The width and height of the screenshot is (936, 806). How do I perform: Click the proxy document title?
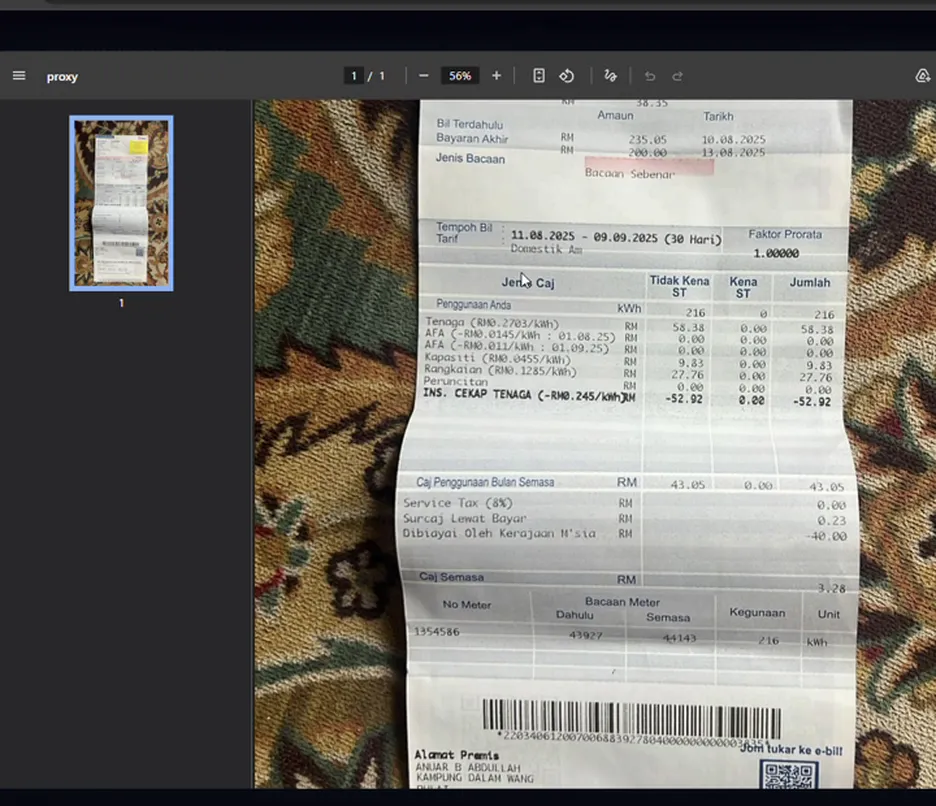tap(62, 76)
